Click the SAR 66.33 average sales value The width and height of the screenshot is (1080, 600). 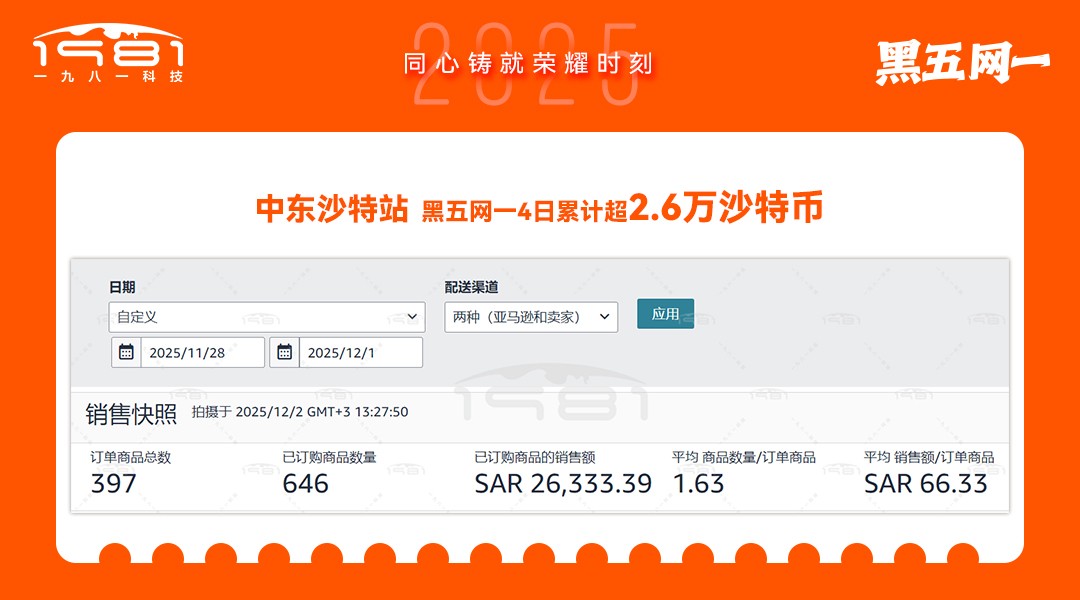(x=926, y=484)
